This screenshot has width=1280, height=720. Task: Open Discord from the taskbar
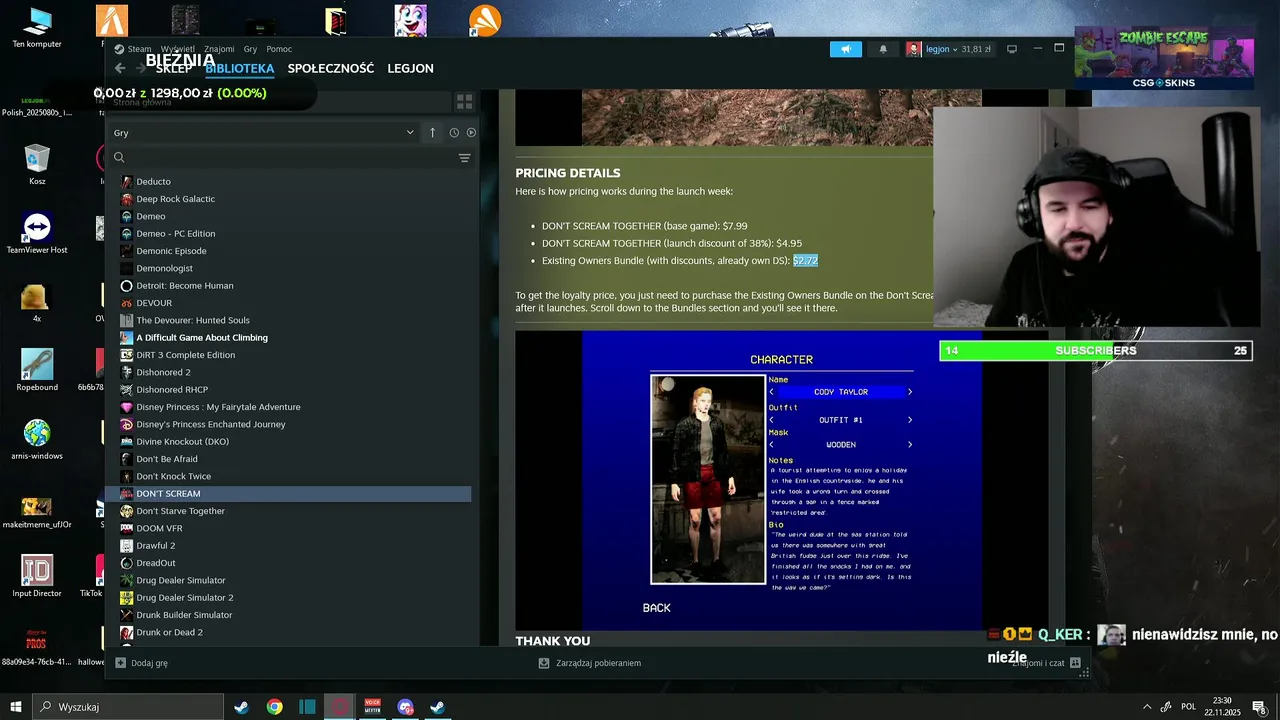click(x=405, y=707)
